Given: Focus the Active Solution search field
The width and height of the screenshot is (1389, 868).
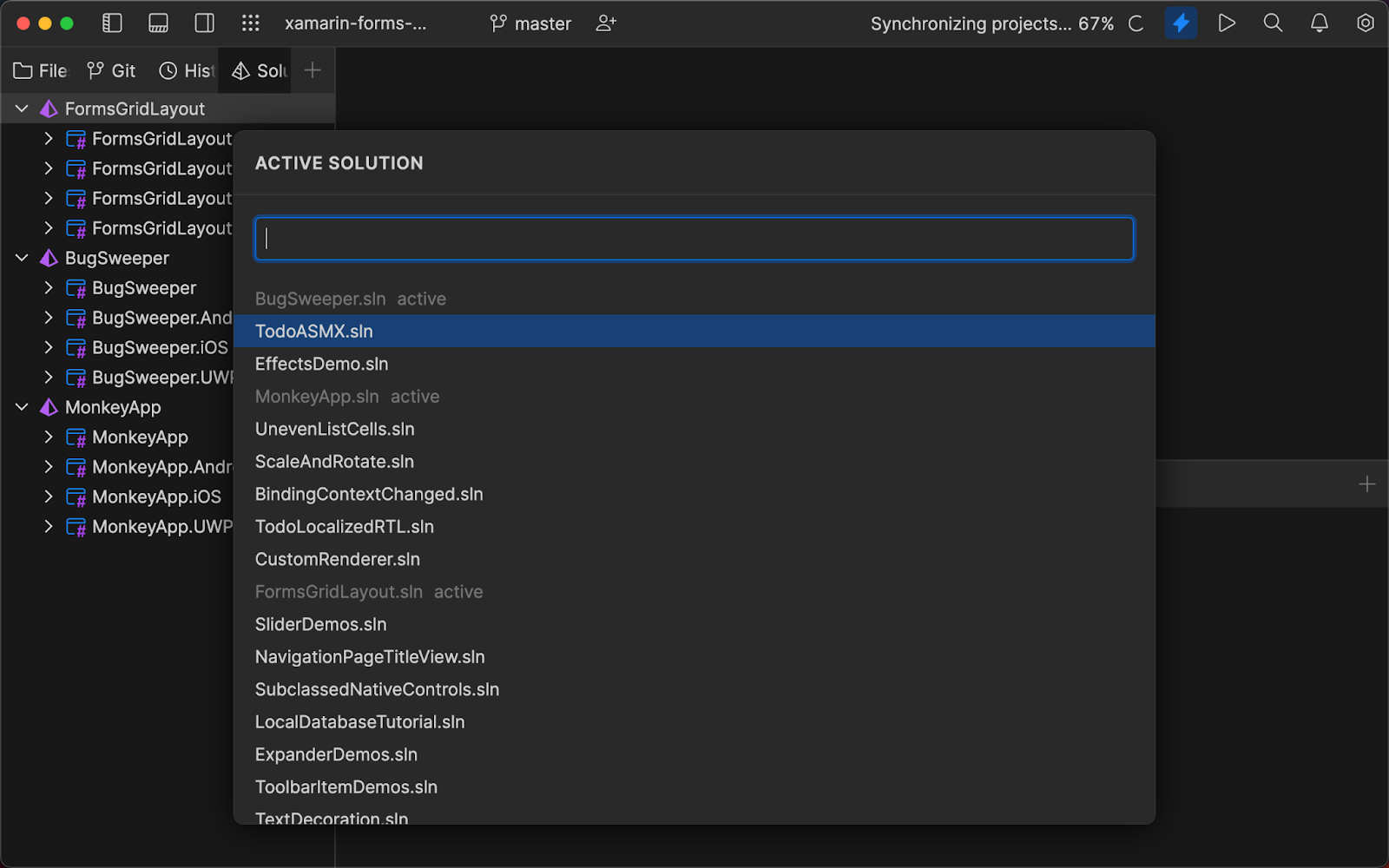Looking at the screenshot, I should [x=694, y=239].
